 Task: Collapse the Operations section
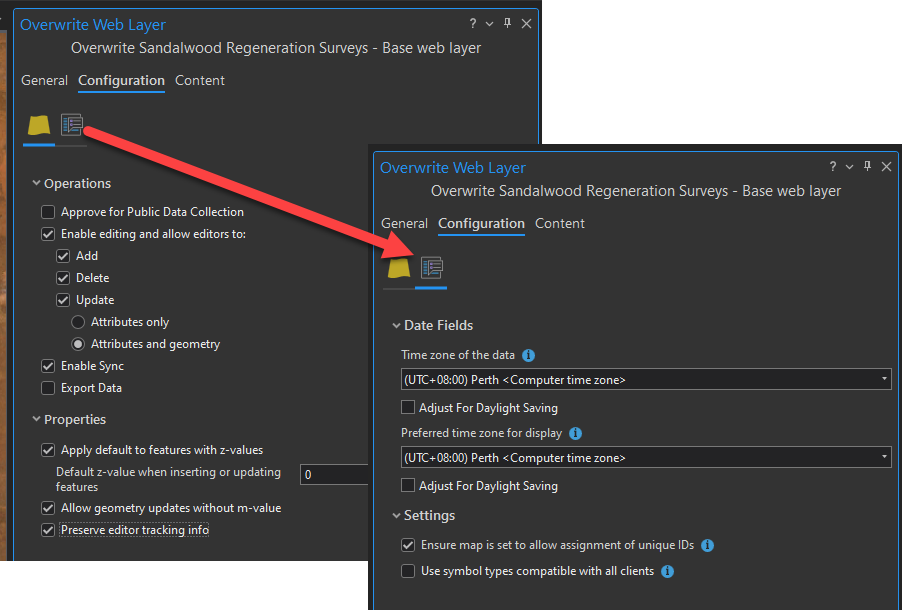click(36, 183)
